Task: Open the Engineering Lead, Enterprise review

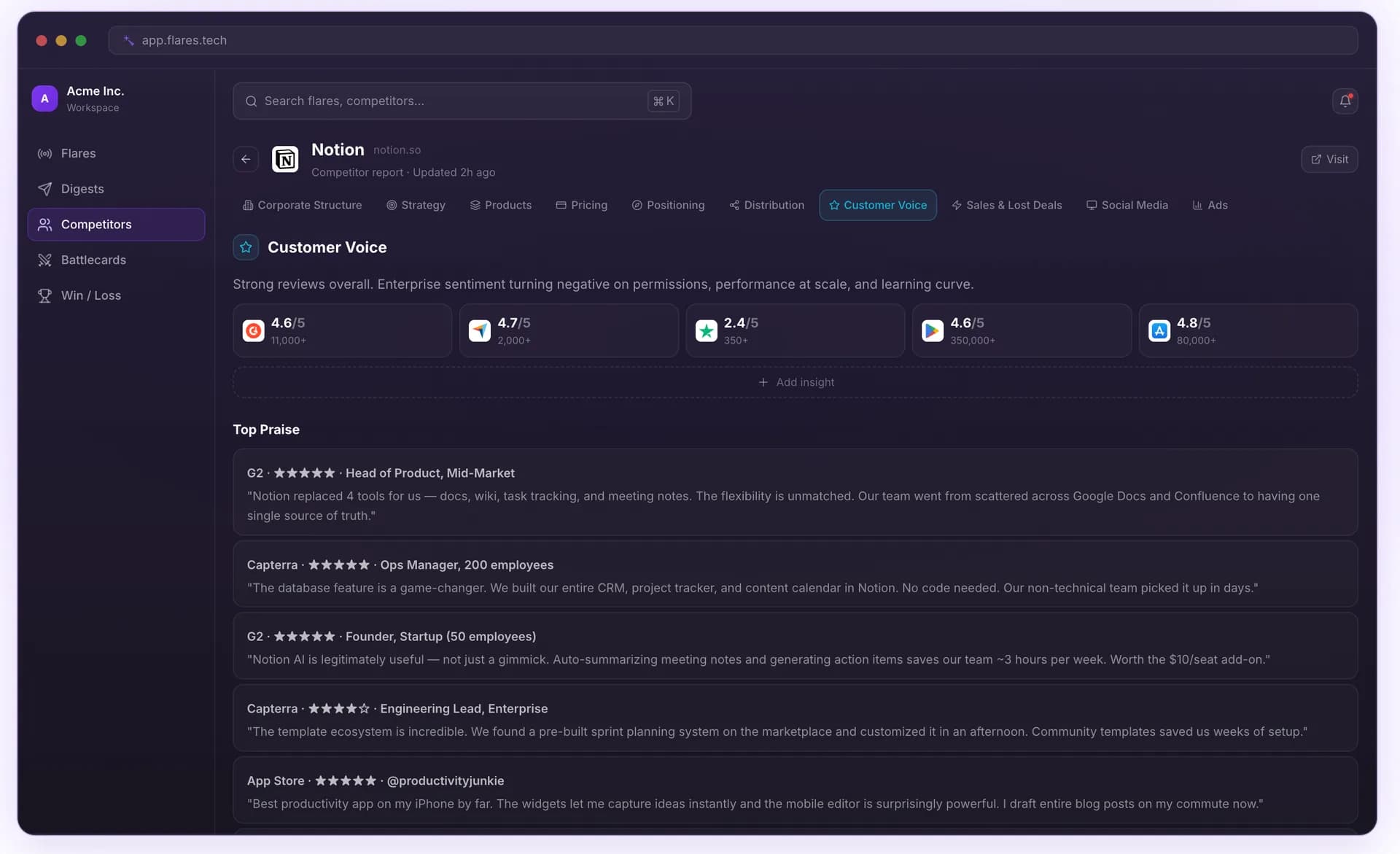Action: click(x=796, y=718)
